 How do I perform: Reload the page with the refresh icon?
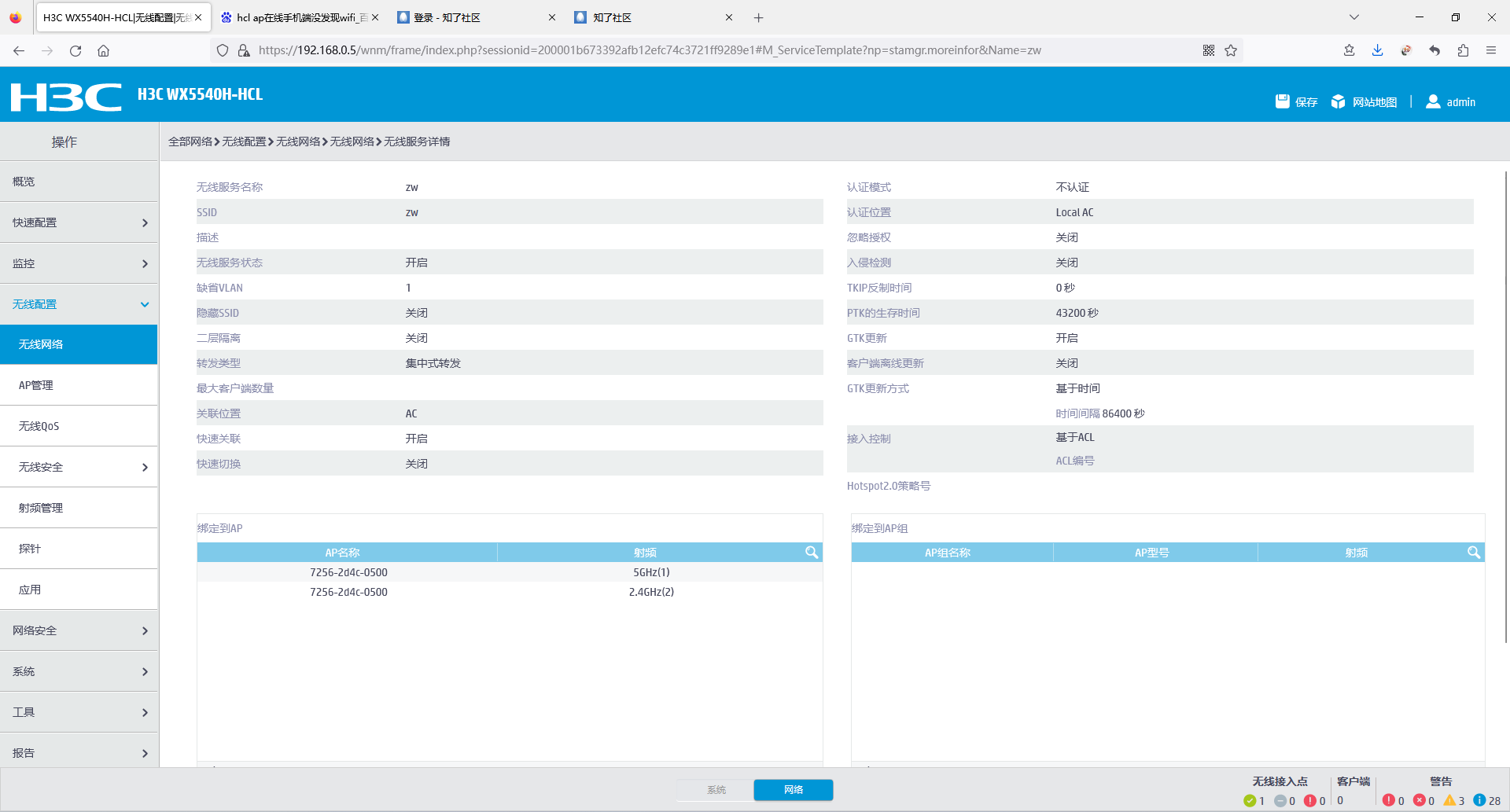[75, 50]
